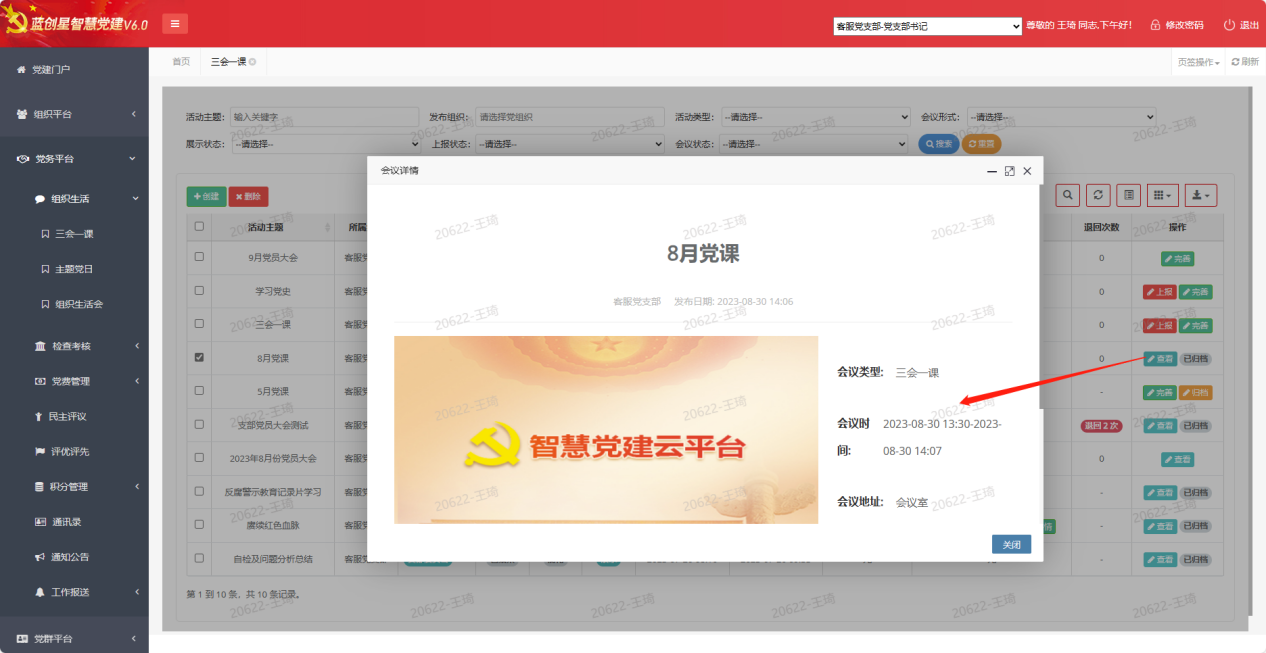Toggle the select-all checkbox in table header
Viewport: 1266px width, 653px height.
tap(199, 227)
